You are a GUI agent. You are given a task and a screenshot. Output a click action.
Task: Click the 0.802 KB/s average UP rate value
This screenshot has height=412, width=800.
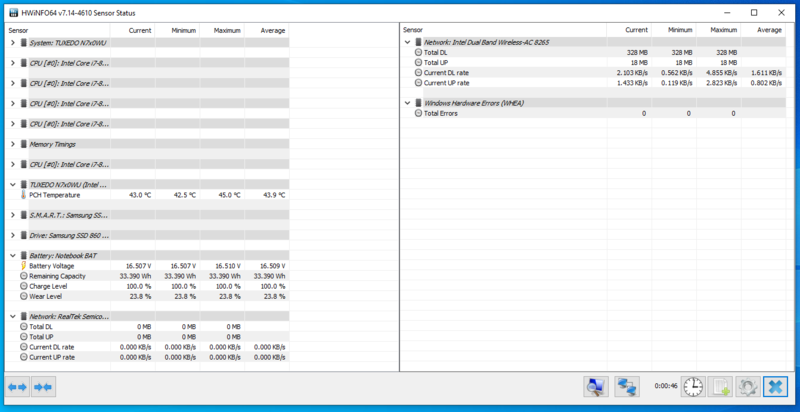(766, 83)
